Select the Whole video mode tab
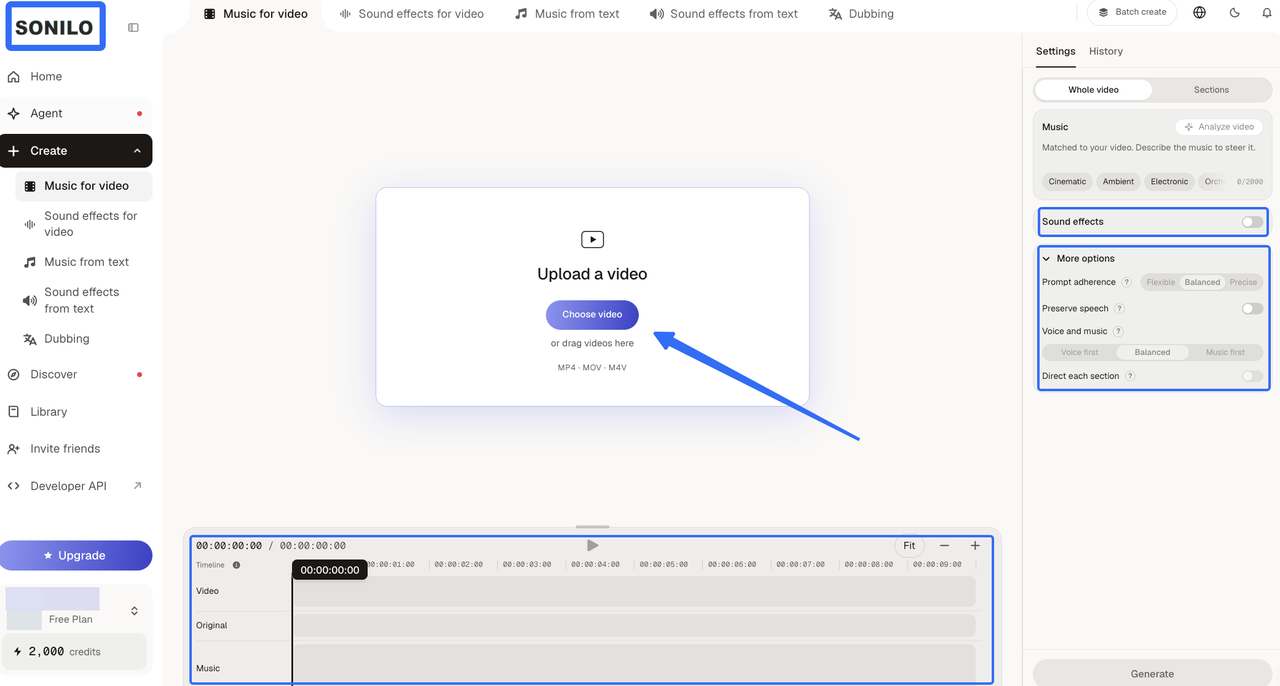1280x686 pixels. point(1093,90)
